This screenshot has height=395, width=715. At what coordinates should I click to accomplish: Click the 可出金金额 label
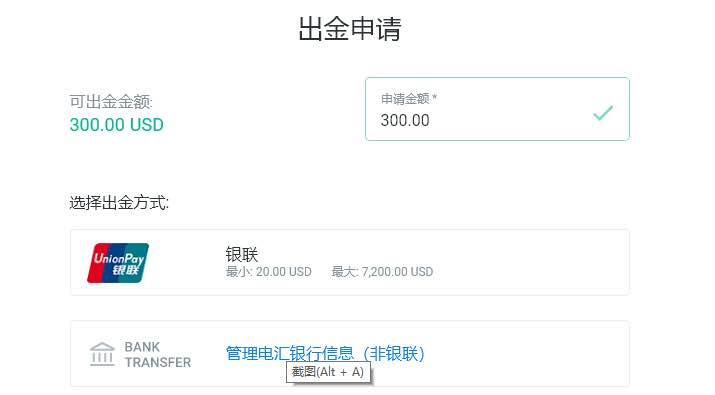point(111,102)
